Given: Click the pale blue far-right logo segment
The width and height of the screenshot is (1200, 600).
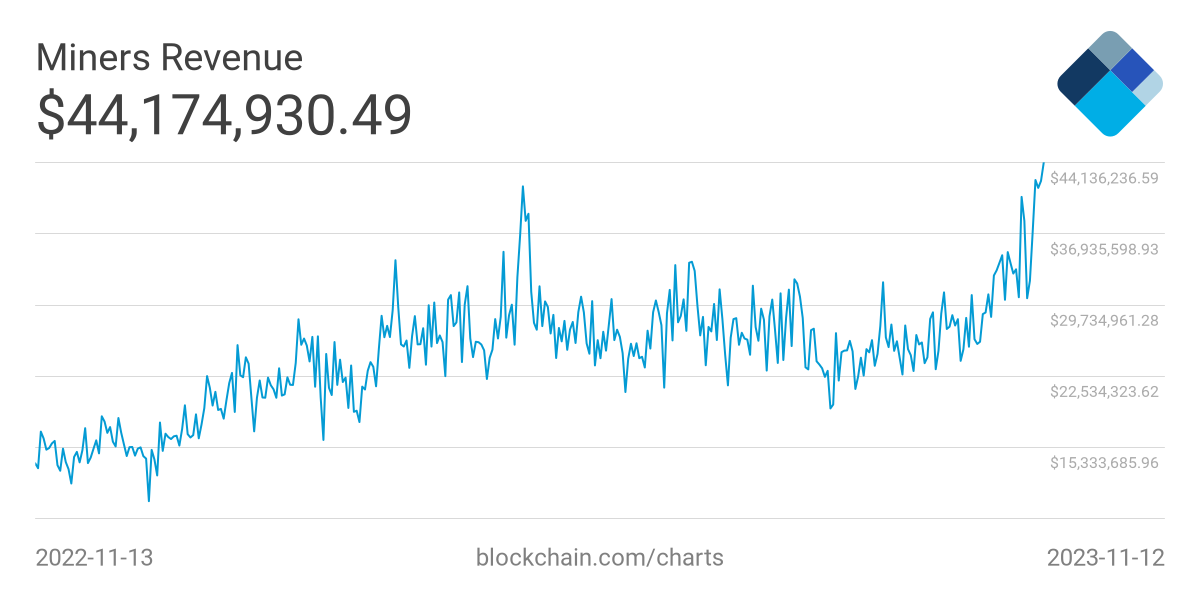Looking at the screenshot, I should click(1149, 88).
